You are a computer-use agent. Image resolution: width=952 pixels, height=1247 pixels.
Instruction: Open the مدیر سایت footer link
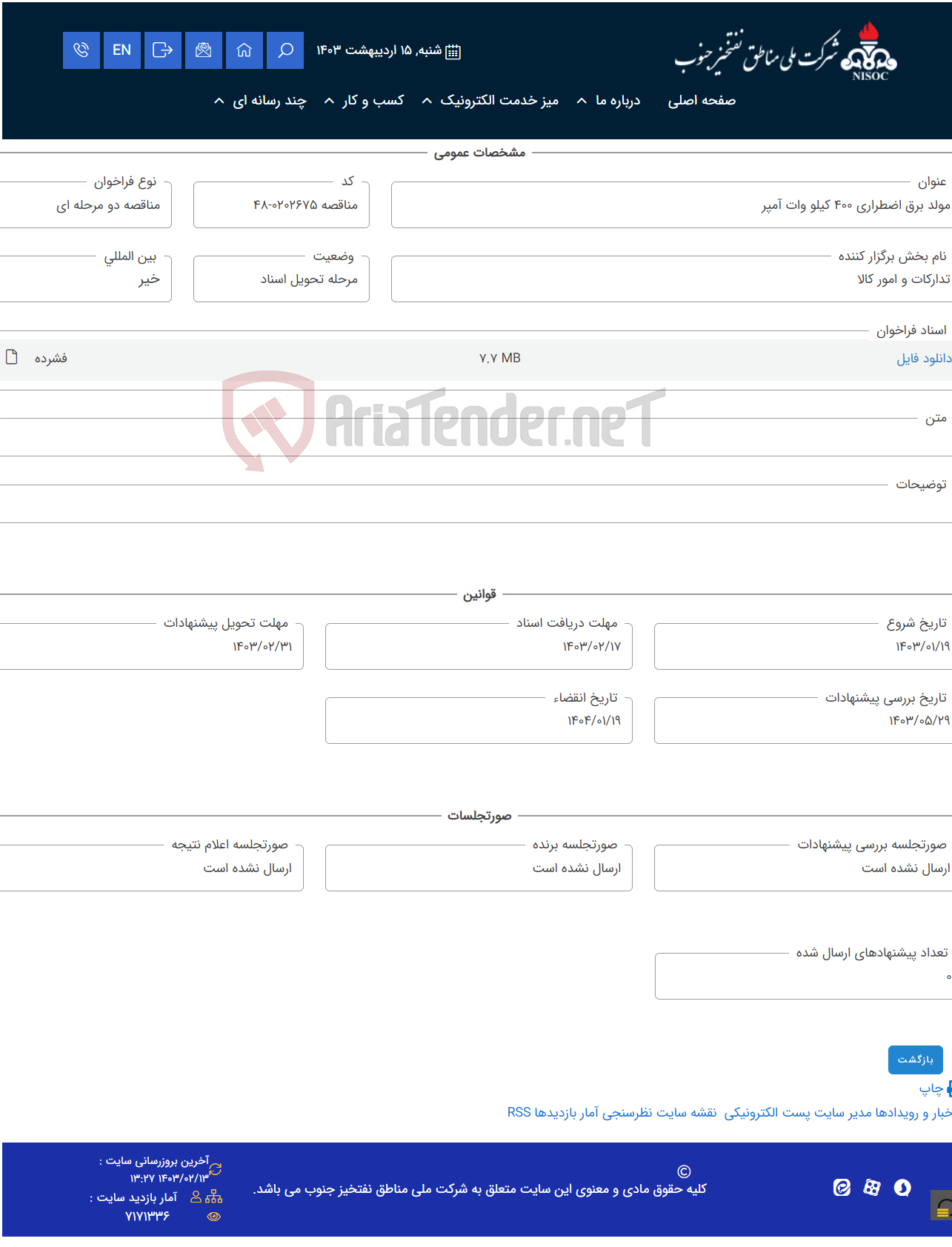pos(843,1113)
